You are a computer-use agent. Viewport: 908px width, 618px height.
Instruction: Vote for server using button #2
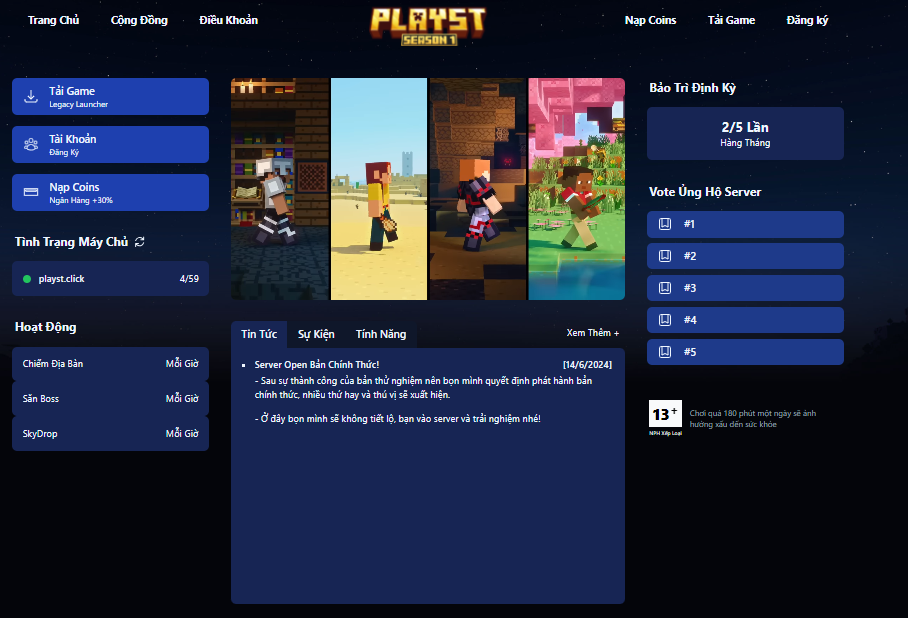[745, 256]
